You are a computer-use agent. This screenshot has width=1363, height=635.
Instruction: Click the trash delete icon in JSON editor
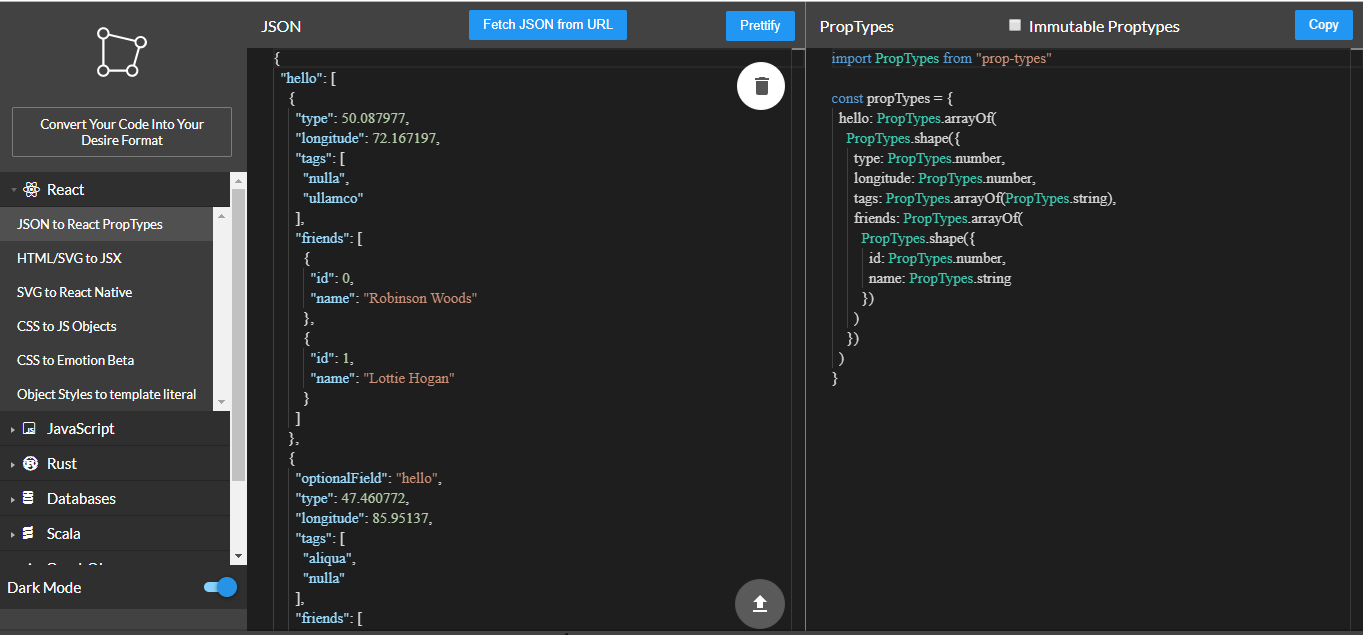[x=761, y=86]
